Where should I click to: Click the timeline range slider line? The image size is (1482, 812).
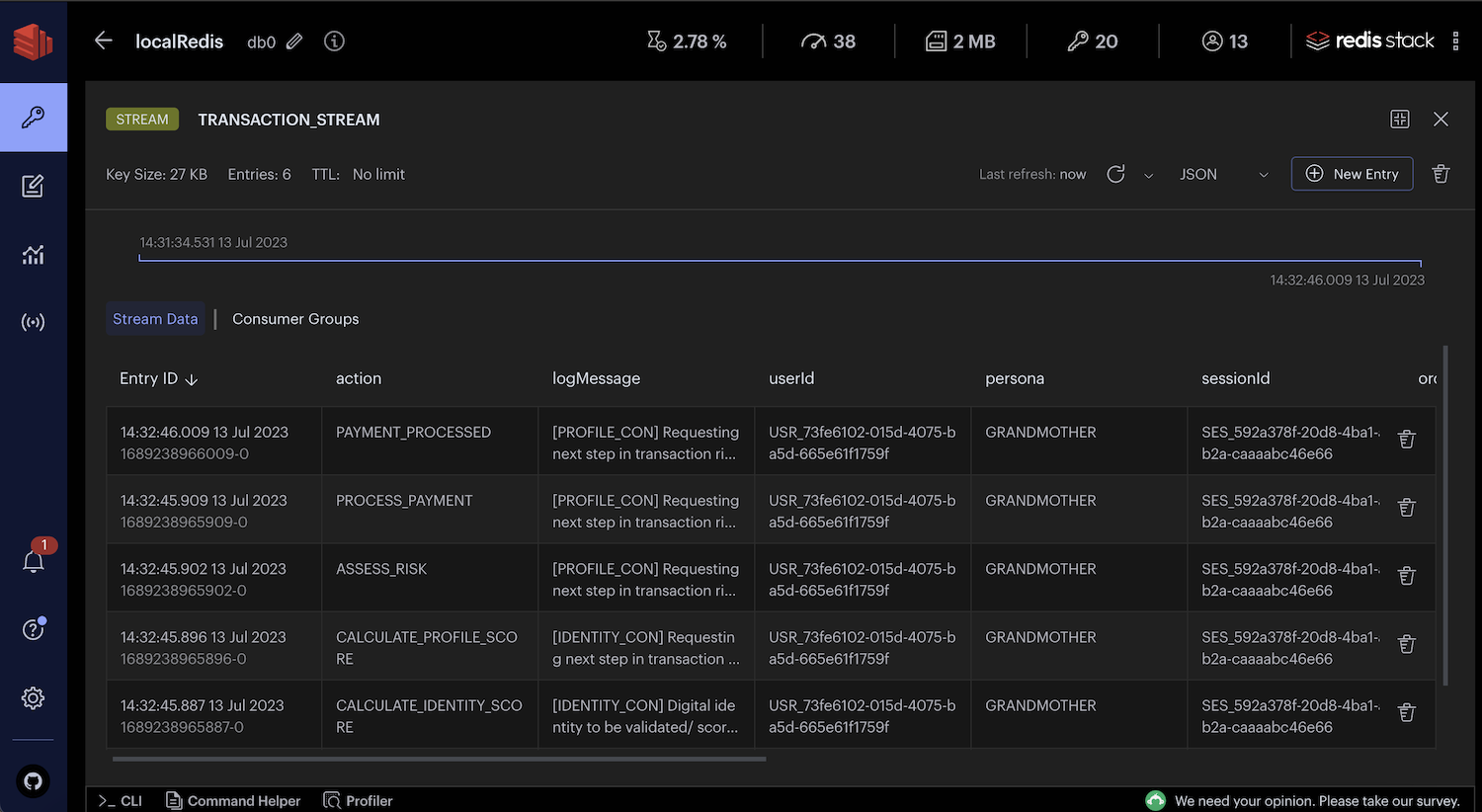click(x=780, y=262)
